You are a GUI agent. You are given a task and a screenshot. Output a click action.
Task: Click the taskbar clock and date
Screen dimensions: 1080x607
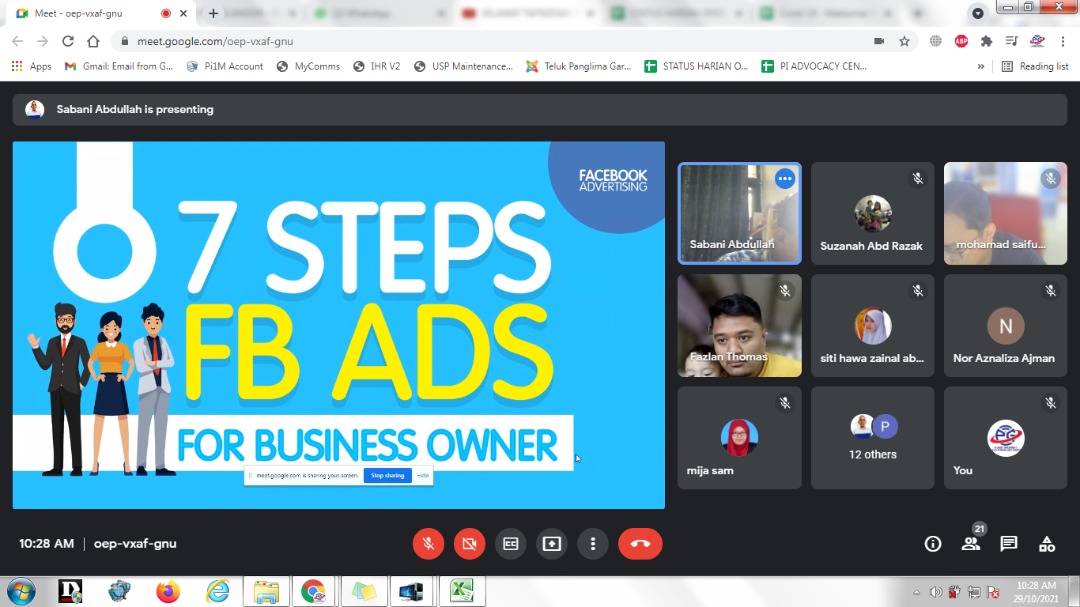[1036, 592]
